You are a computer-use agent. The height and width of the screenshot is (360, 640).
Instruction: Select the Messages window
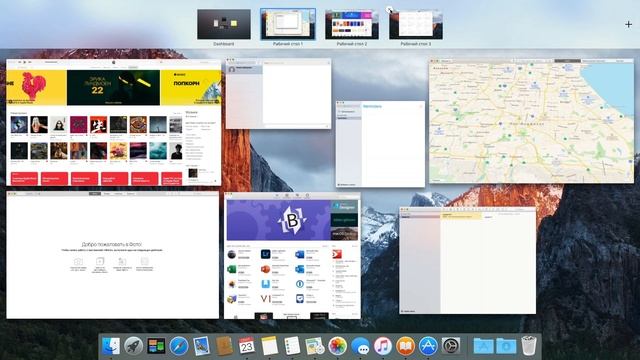pos(278,94)
